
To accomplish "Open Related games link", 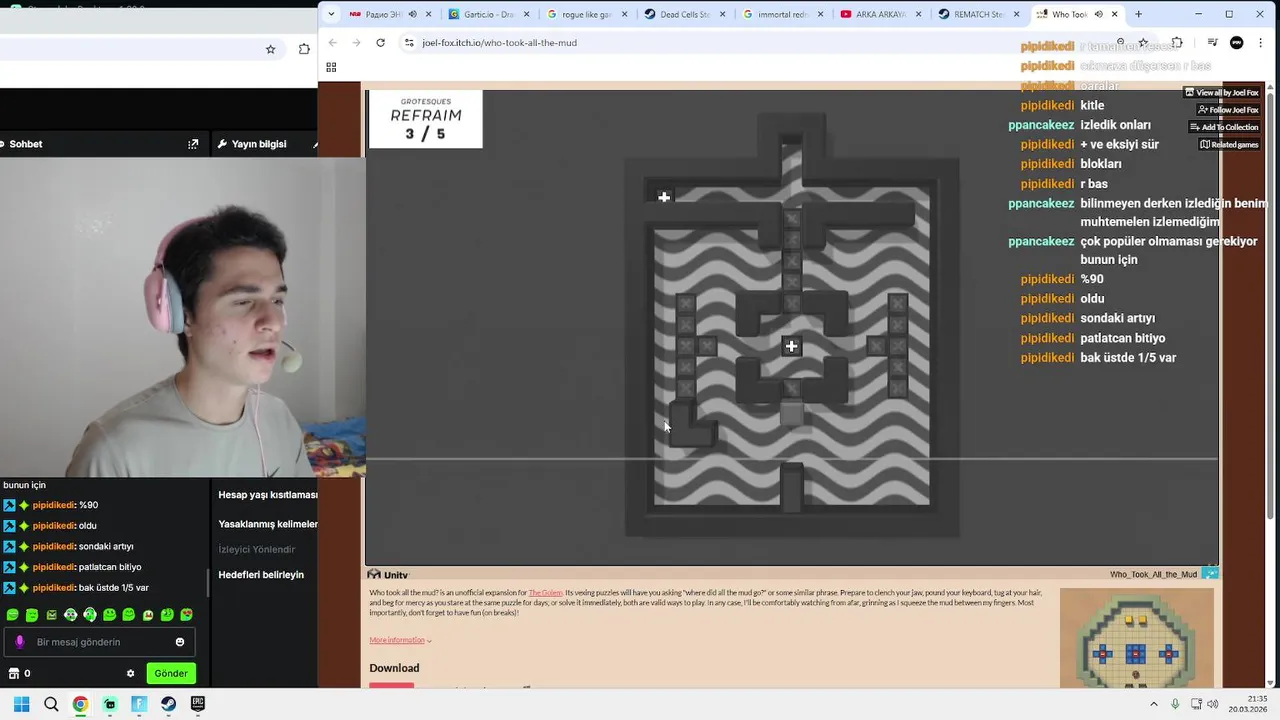I will coord(1229,144).
